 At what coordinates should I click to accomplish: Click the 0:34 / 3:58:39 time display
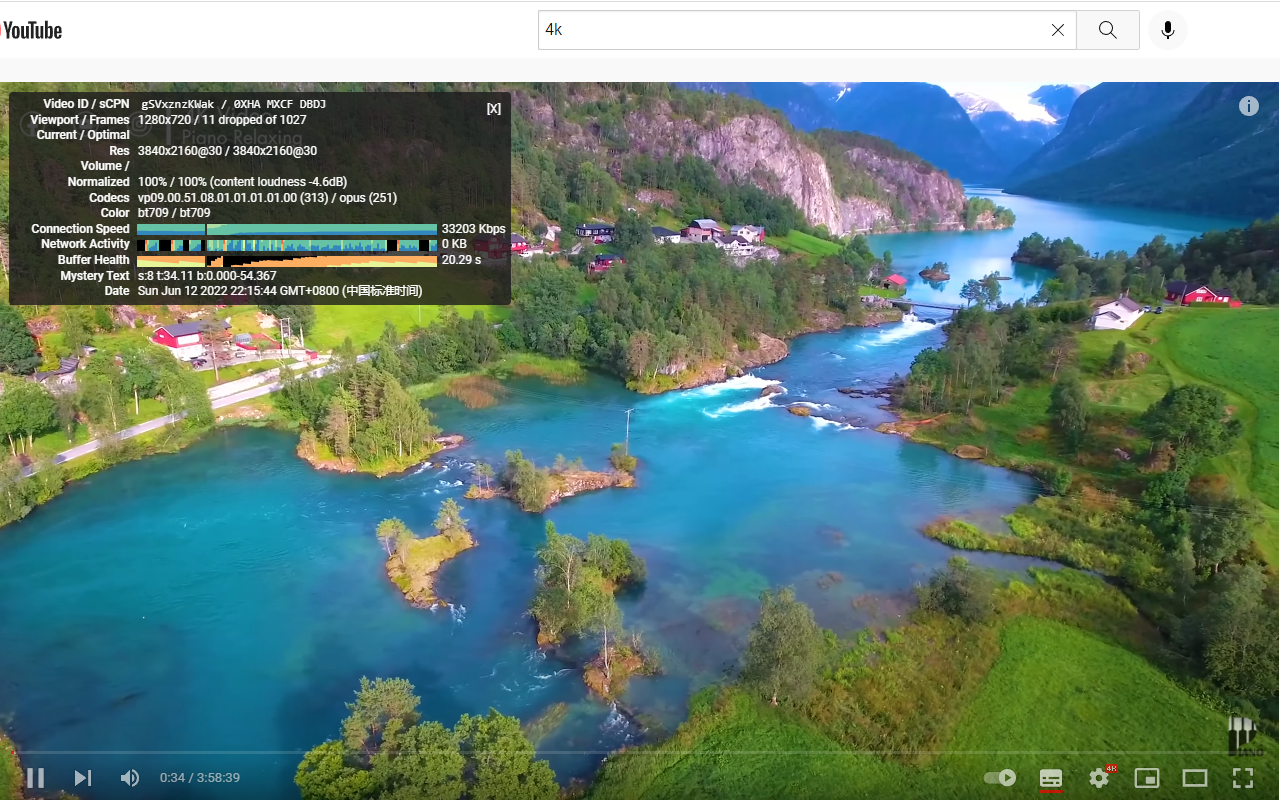[x=200, y=777]
